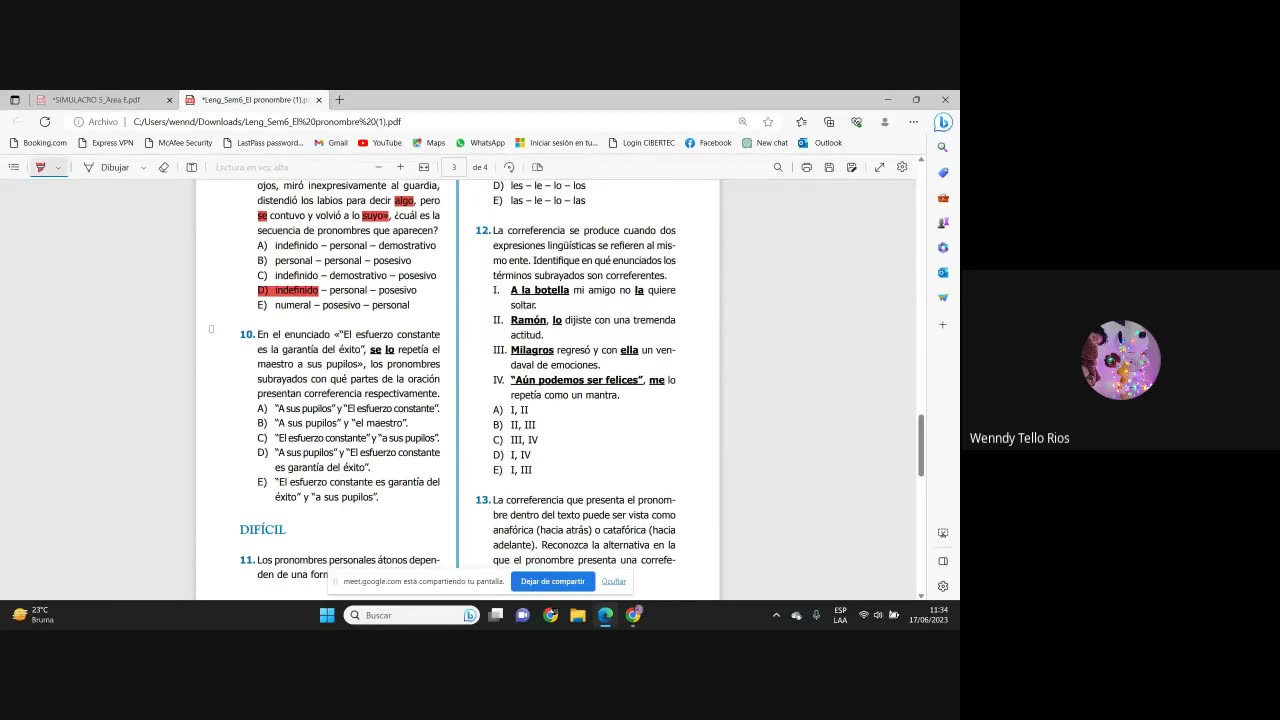This screenshot has height=720, width=1280.
Task: Open Outlook bookmark
Action: [x=820, y=143]
